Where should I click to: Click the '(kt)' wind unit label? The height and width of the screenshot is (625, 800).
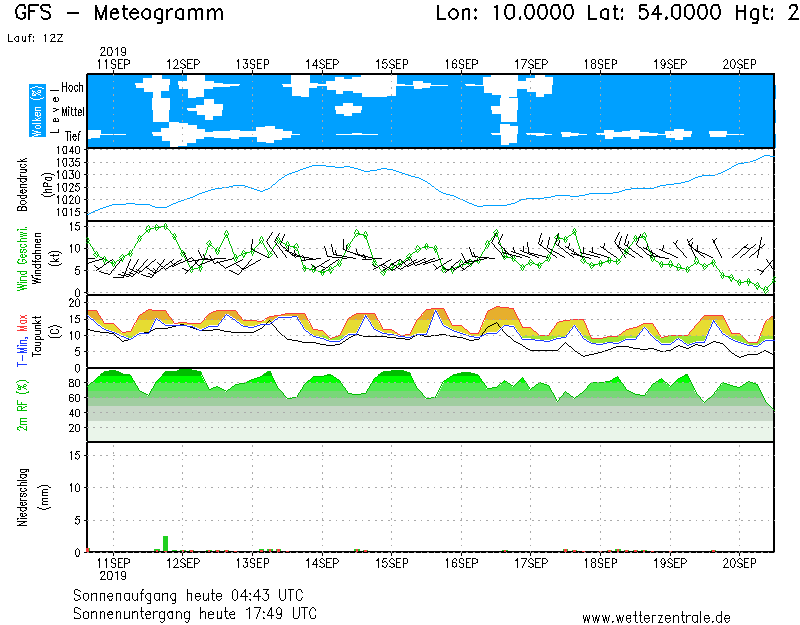coord(56,258)
